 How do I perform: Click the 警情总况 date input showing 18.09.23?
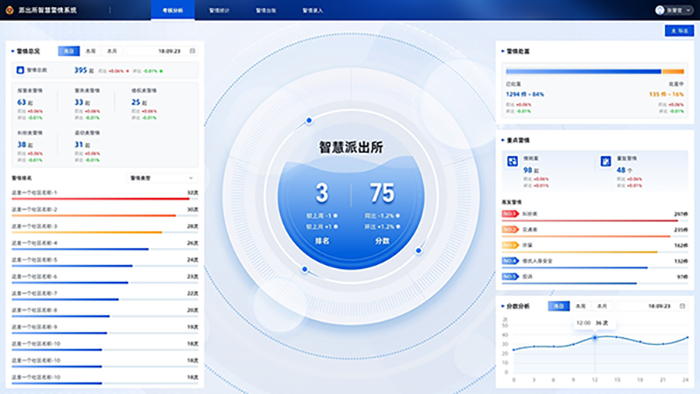(x=162, y=51)
